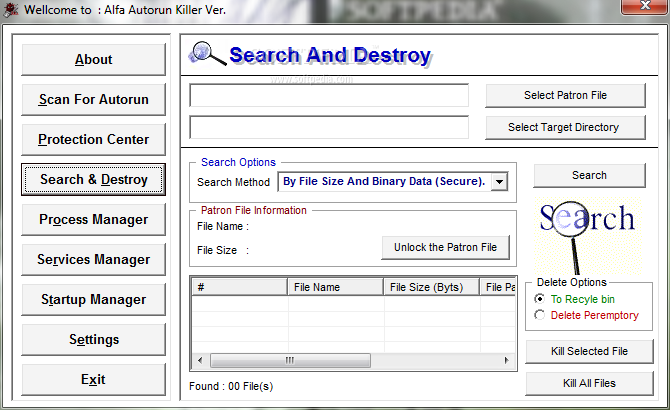
Task: Click the 'Found : 00 File(s)' text
Action: 231,386
